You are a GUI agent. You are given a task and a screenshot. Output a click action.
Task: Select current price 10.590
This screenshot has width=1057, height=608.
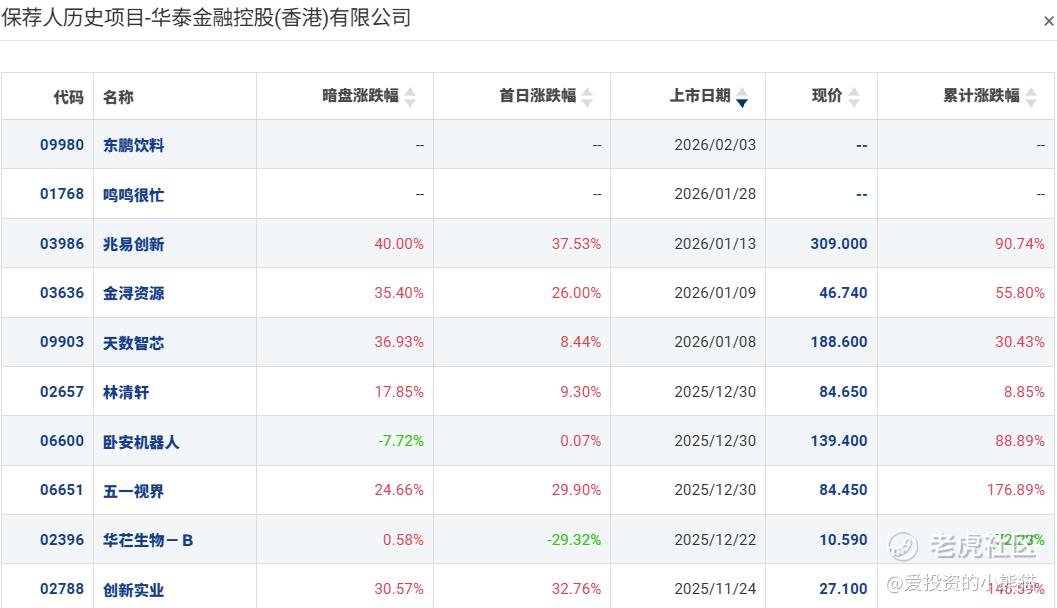(x=843, y=540)
